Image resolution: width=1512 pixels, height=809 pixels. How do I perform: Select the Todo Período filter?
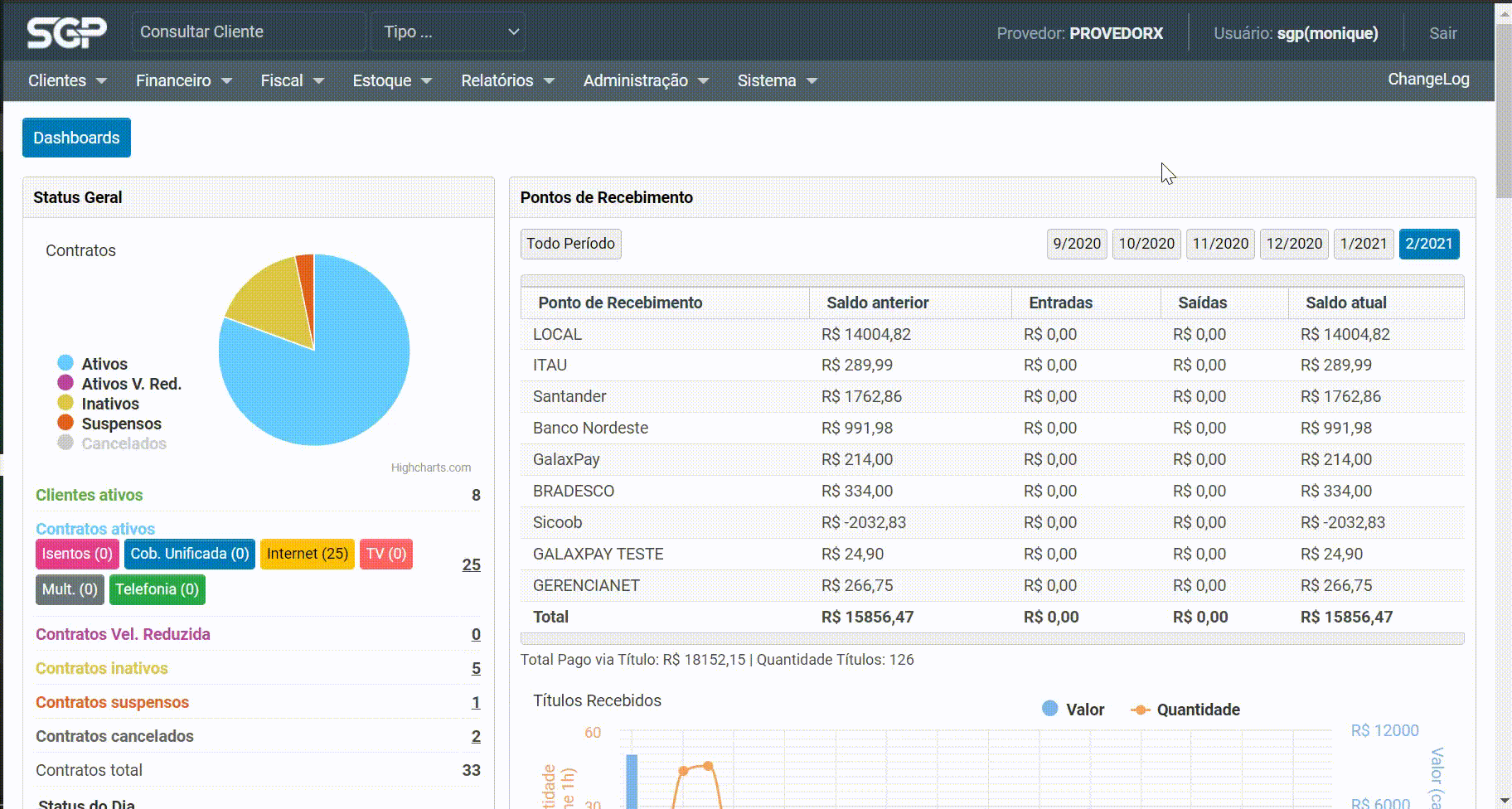point(570,244)
